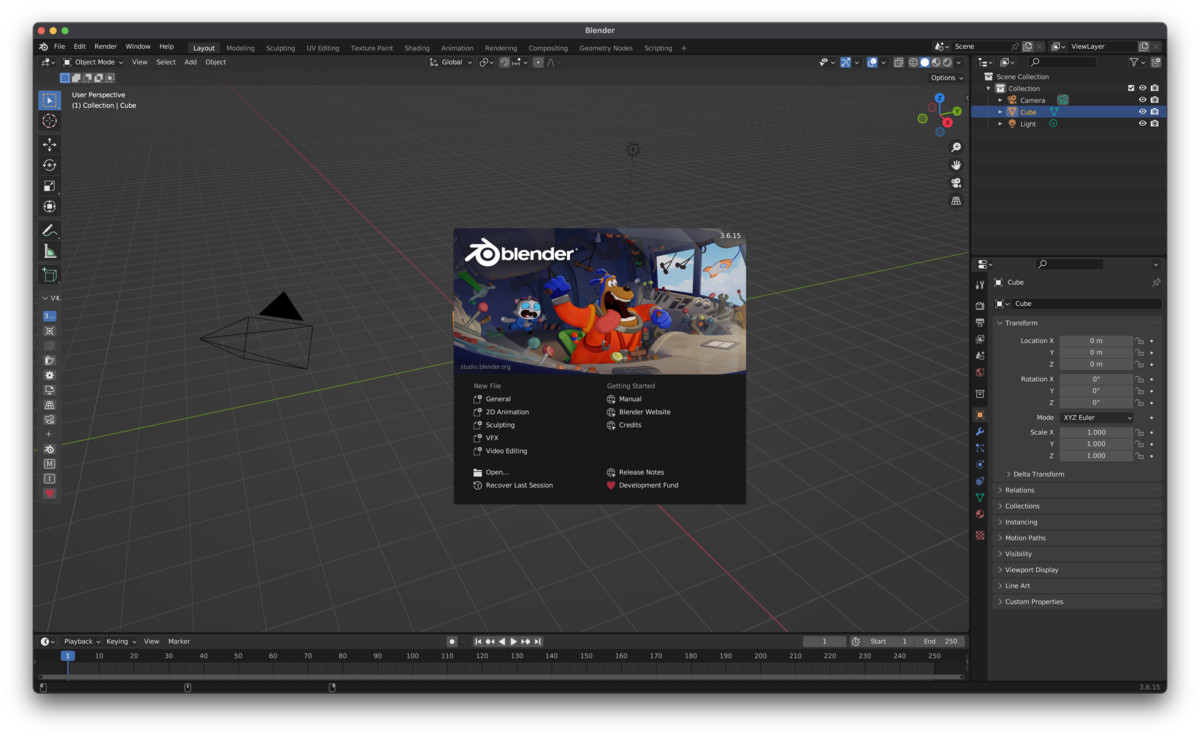Activate the Rotate tool
1200x737 pixels.
(x=49, y=165)
